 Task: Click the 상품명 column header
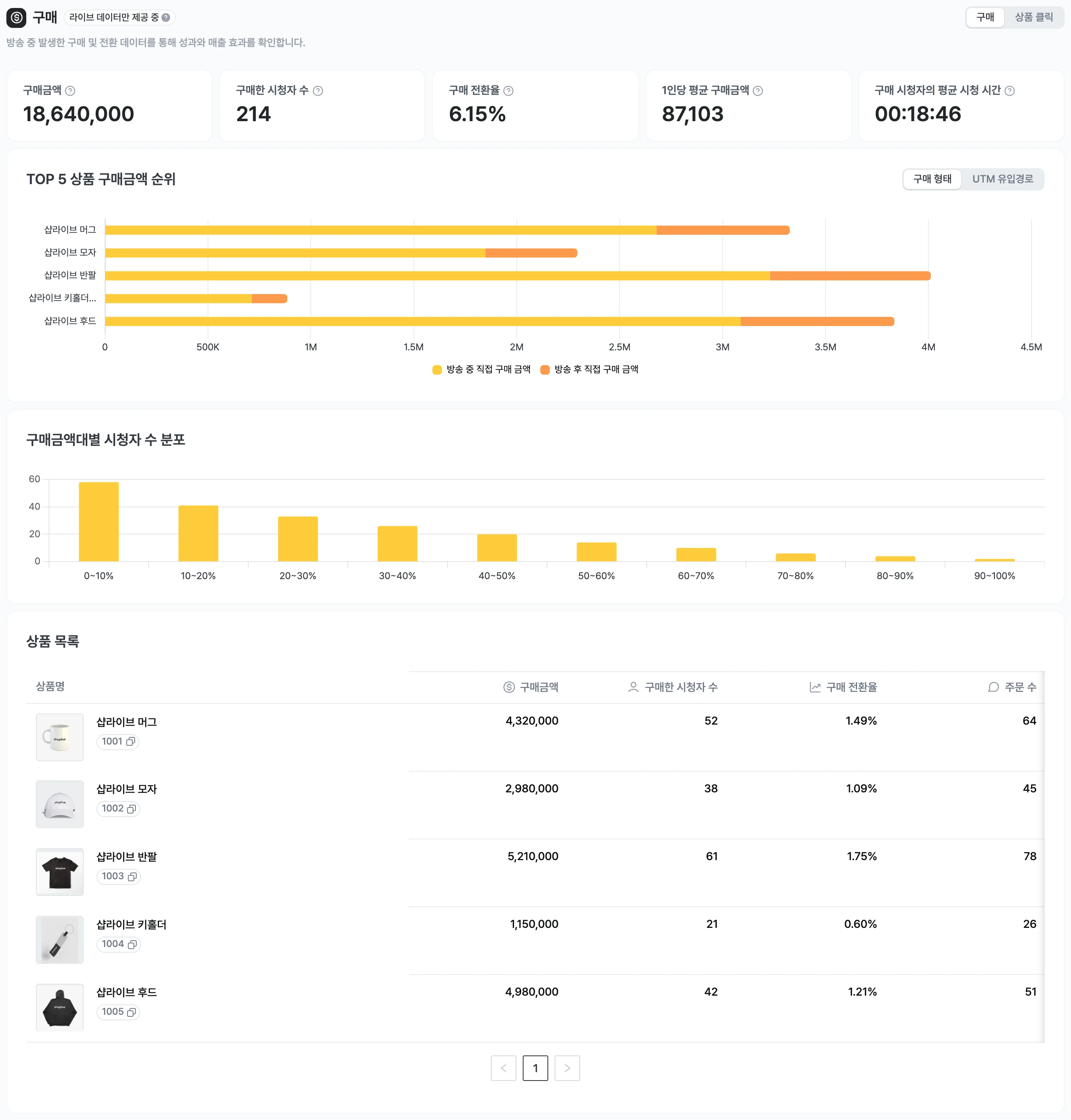(50, 686)
